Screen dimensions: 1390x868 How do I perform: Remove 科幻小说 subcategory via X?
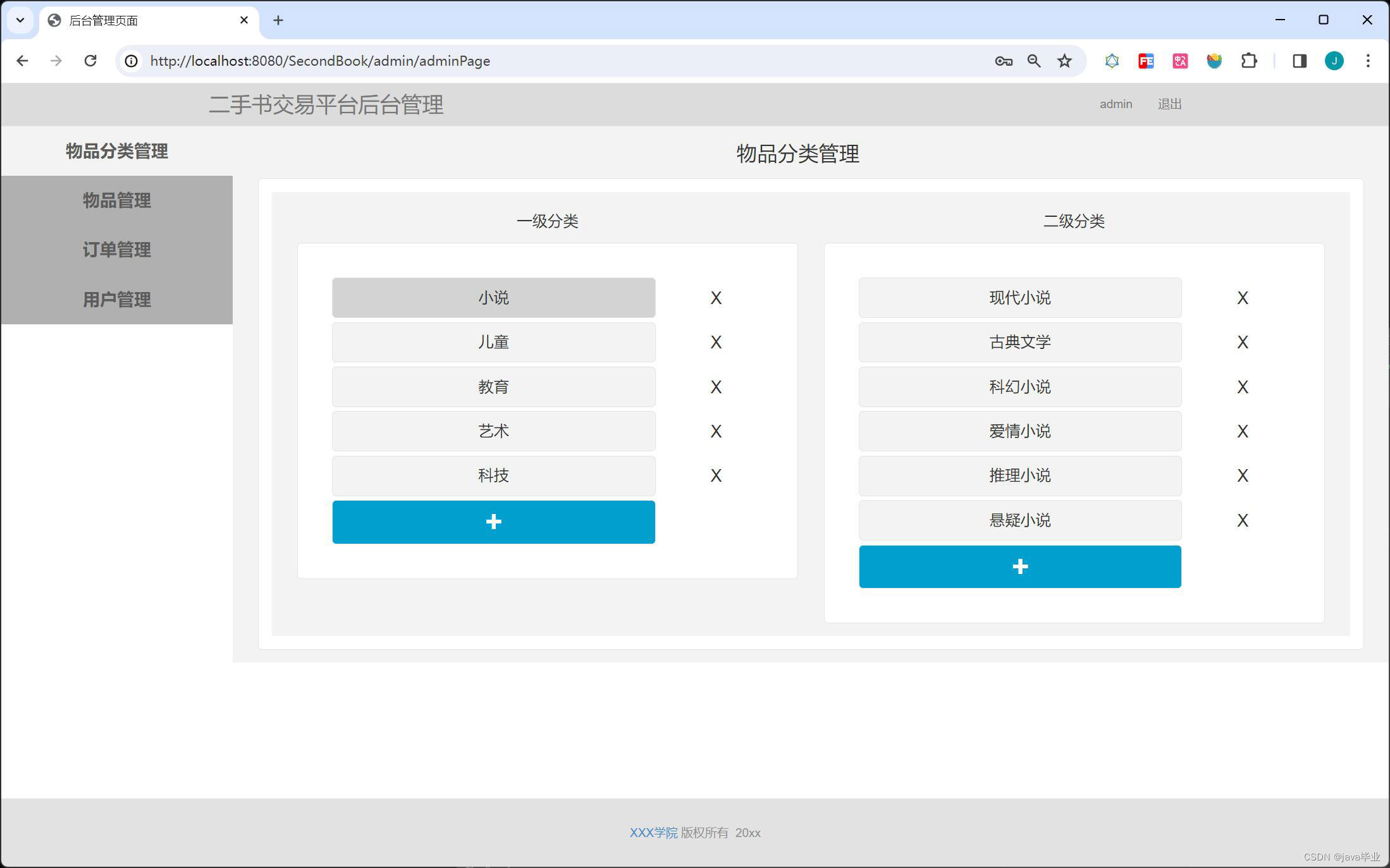point(1242,387)
